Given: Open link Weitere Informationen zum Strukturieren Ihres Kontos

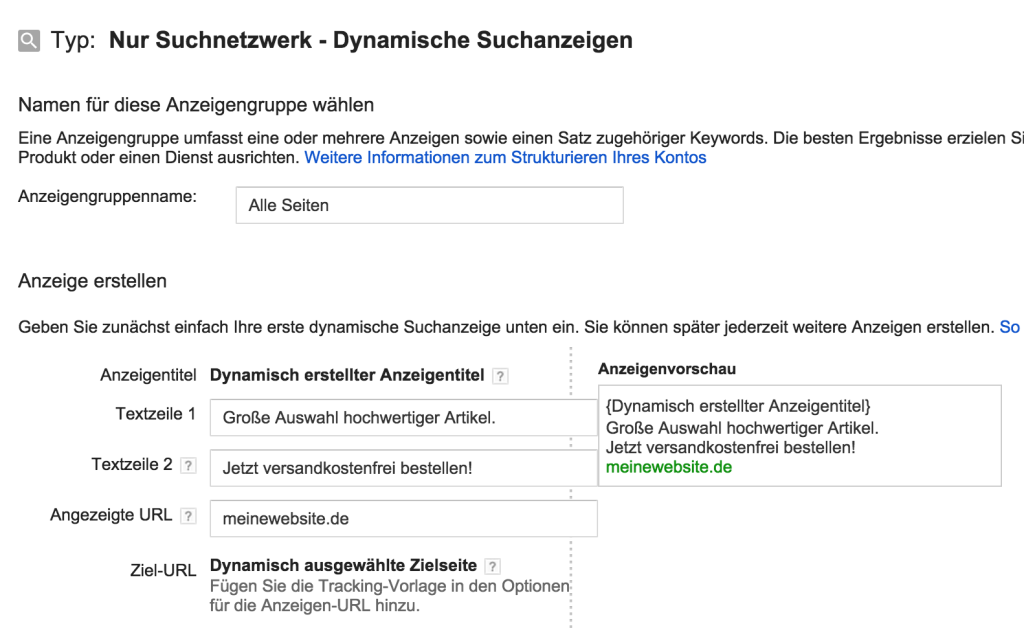Looking at the screenshot, I should pyautogui.click(x=505, y=157).
